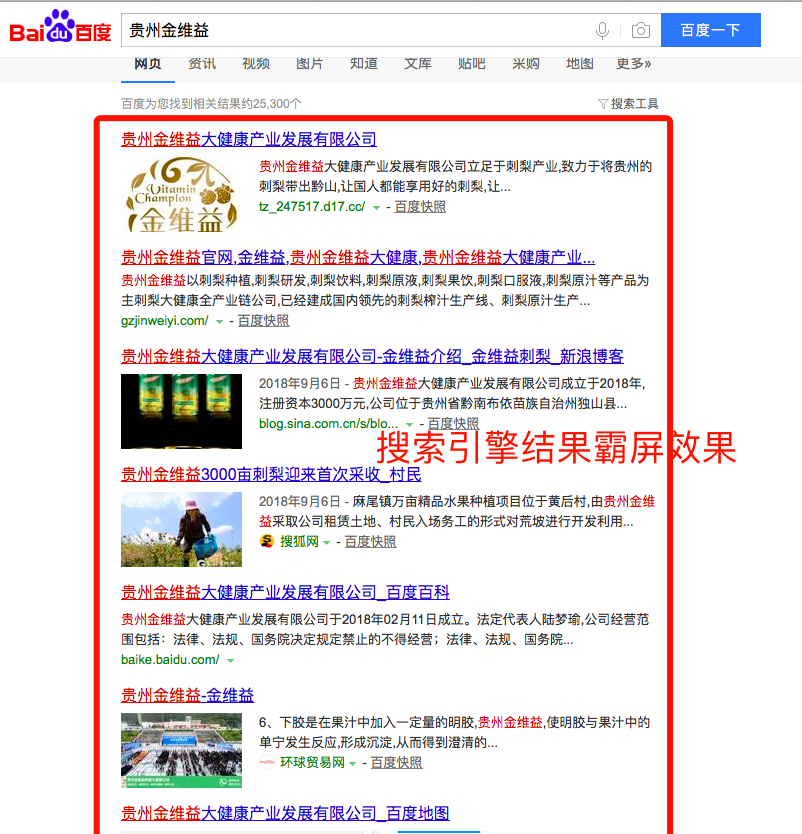Switch to the 贴吧 tab
This screenshot has height=834, width=802.
point(472,64)
